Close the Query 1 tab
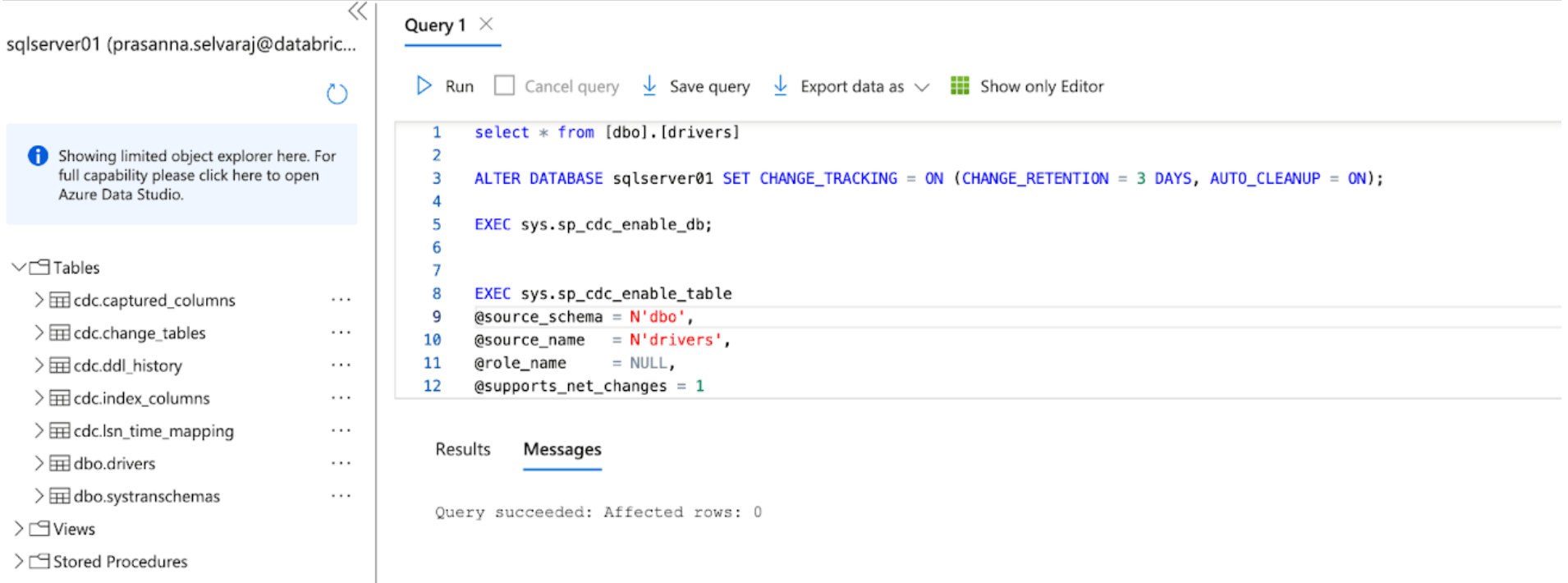 (x=486, y=25)
